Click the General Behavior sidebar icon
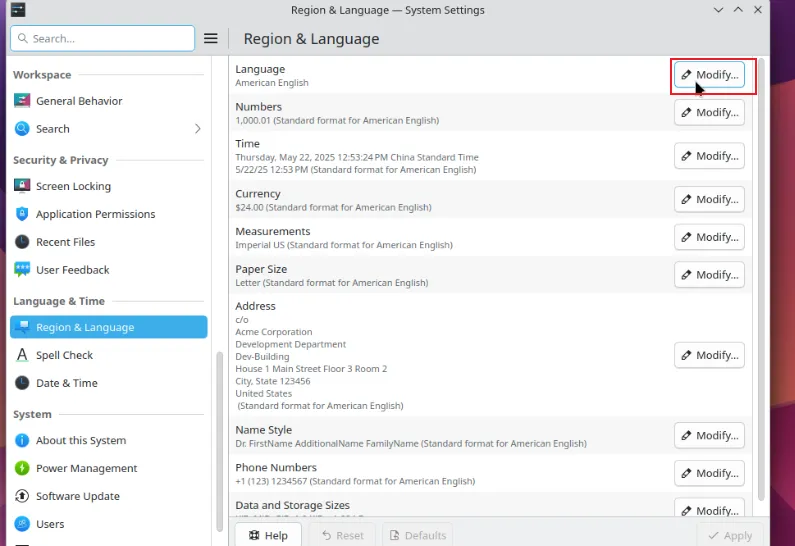The width and height of the screenshot is (795, 546). 22,101
